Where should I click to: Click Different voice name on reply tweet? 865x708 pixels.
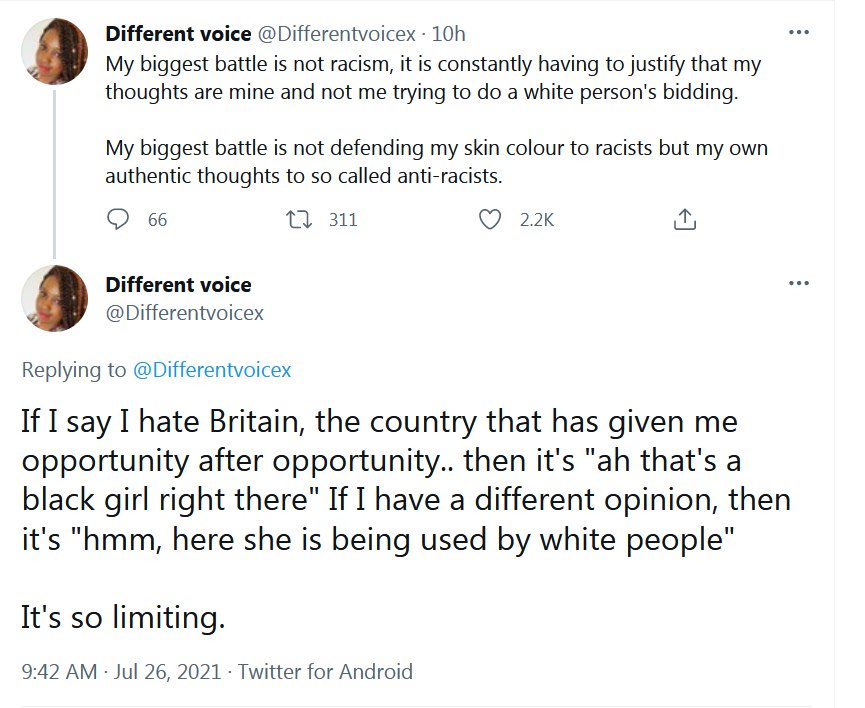[x=178, y=285]
